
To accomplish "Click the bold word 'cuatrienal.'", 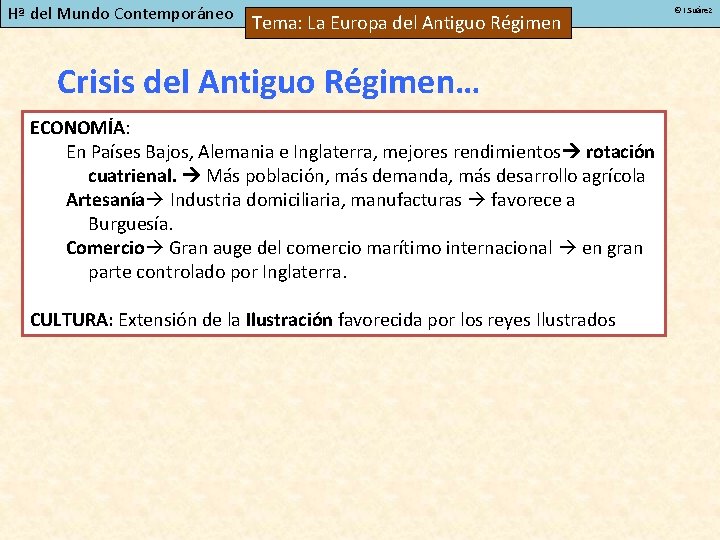I will 132,176.
